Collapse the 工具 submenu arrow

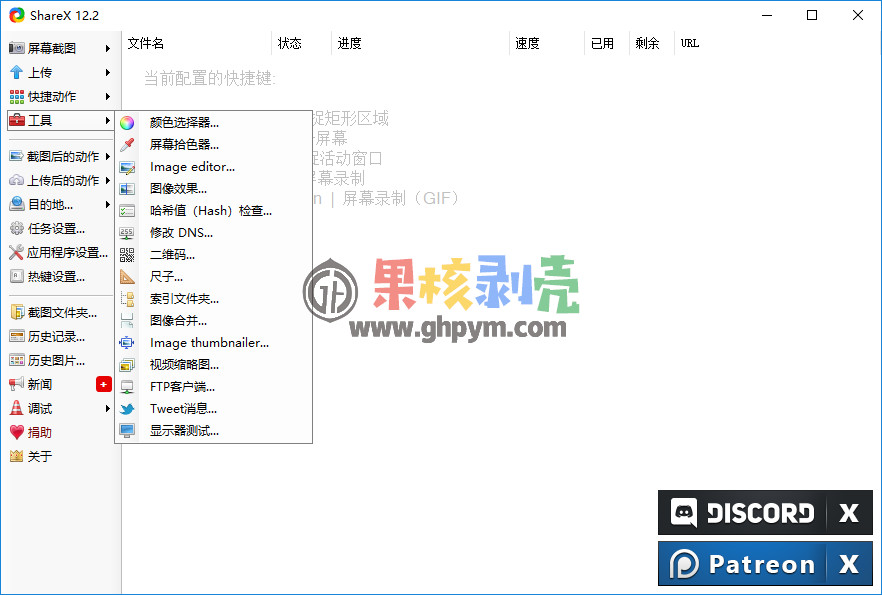tap(107, 120)
